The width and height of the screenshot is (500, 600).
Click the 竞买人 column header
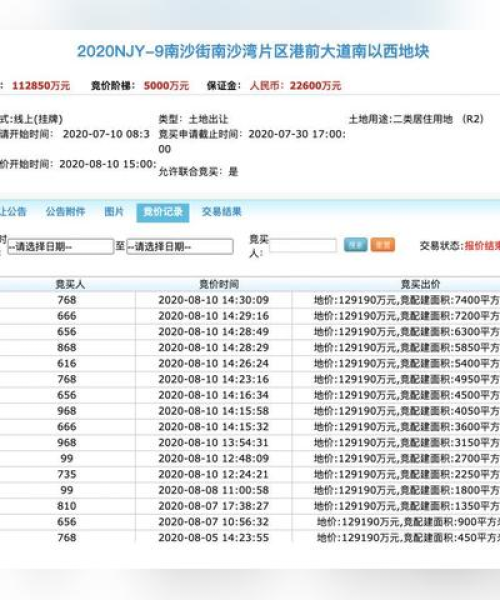pos(70,284)
